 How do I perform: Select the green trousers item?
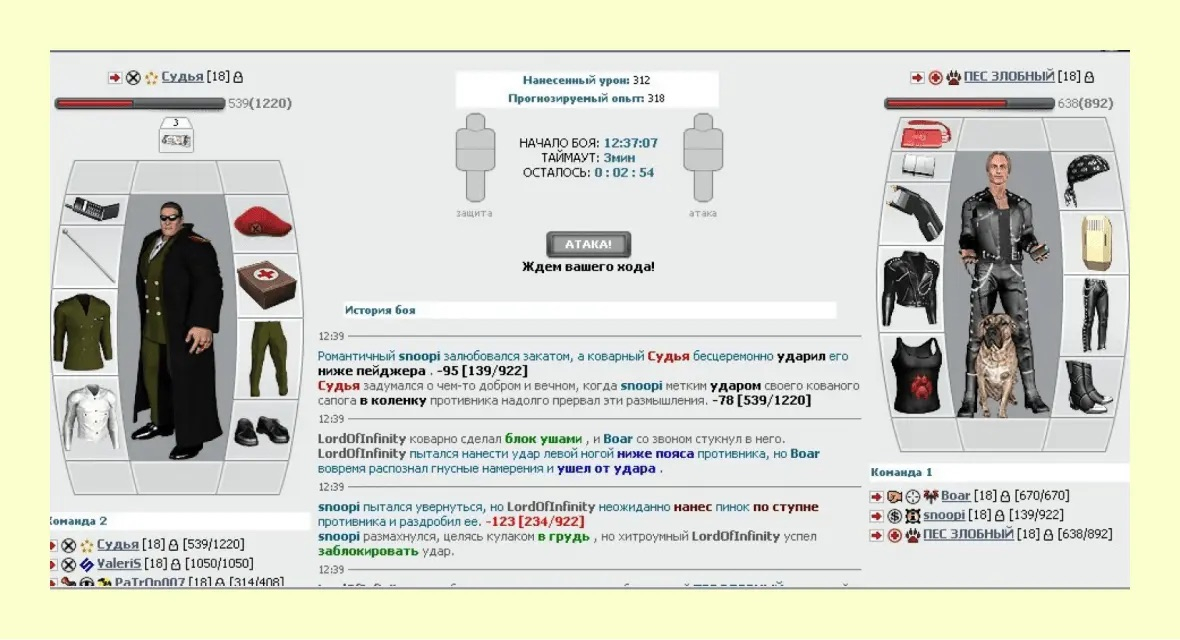pos(269,358)
